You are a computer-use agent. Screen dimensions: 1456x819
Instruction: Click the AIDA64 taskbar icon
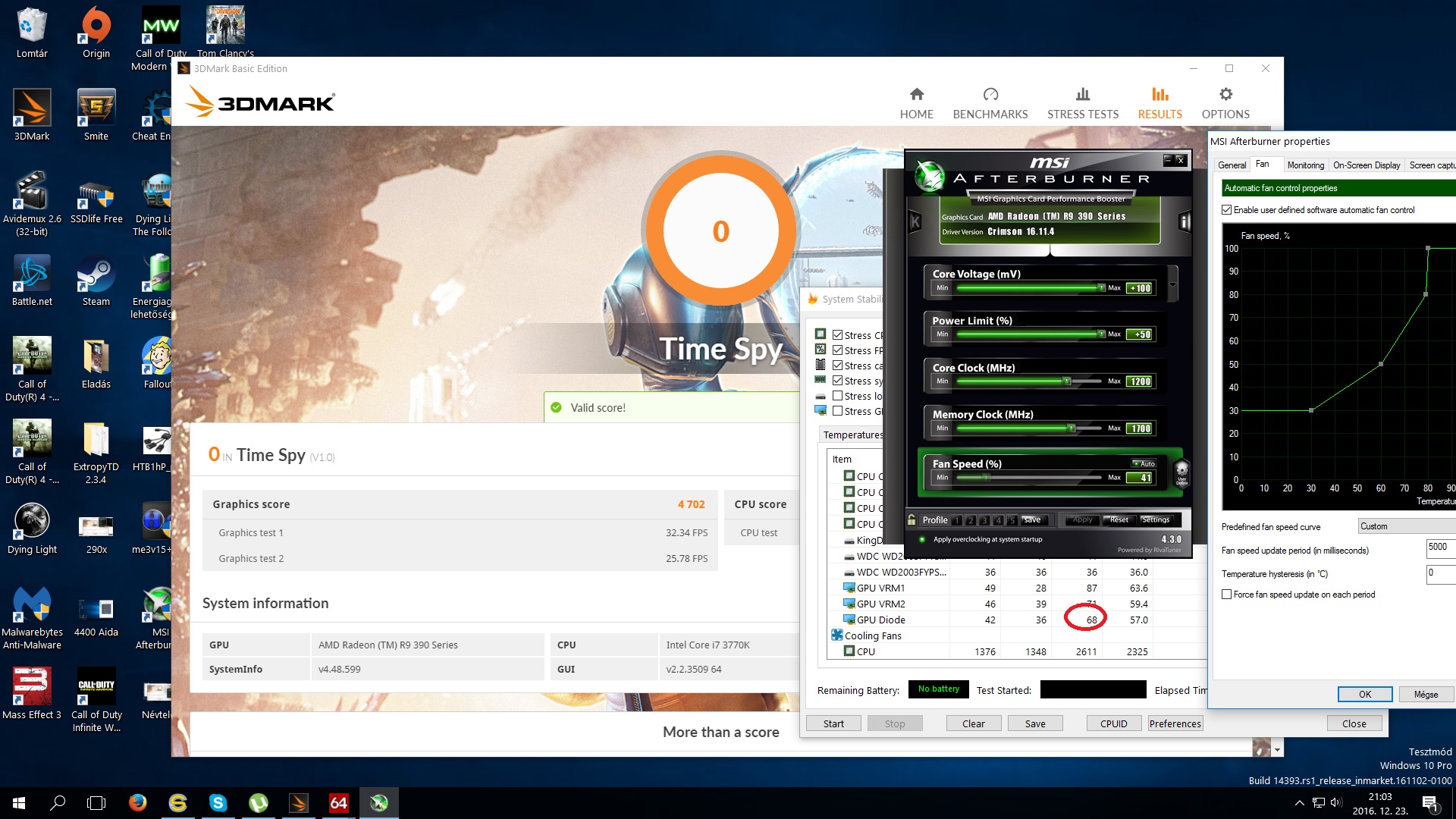338,802
